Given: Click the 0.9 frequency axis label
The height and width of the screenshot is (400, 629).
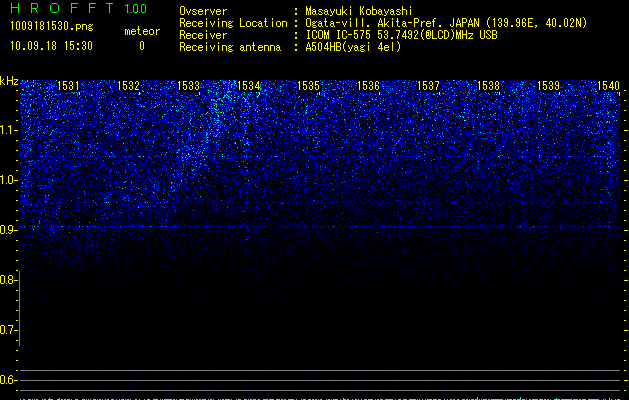Looking at the screenshot, I should [8, 230].
